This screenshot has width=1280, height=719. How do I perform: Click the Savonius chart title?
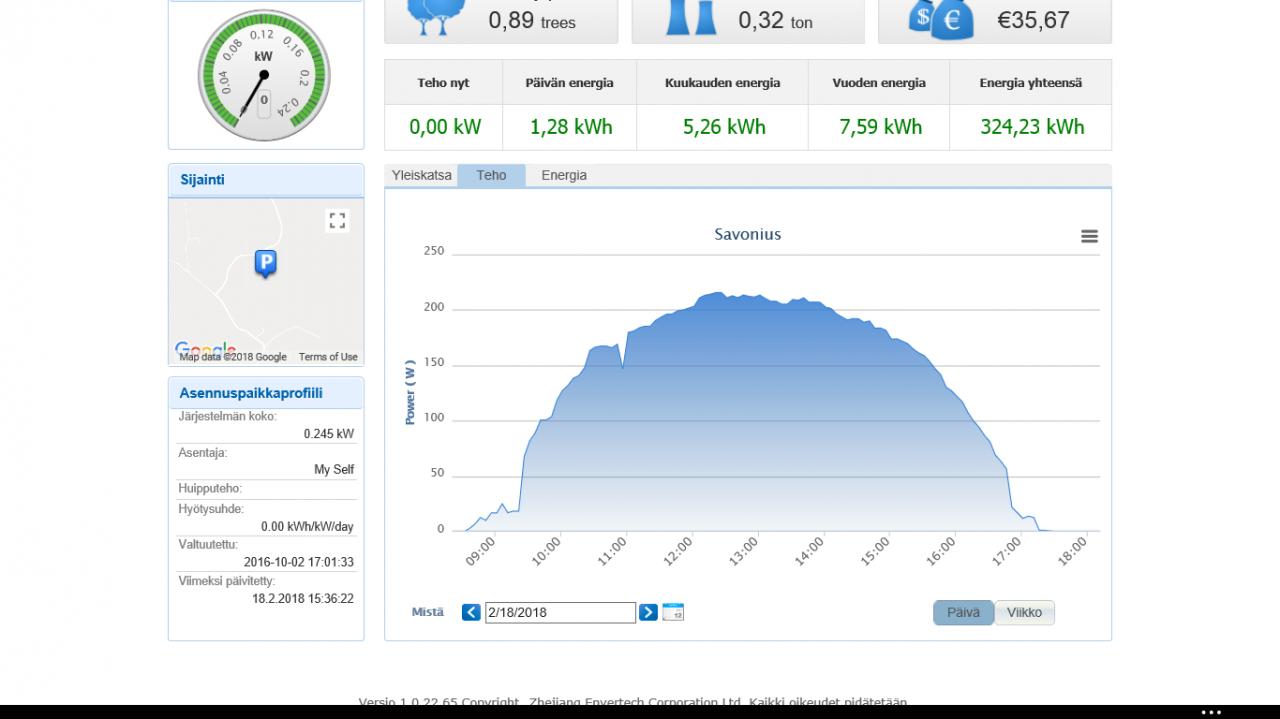[x=748, y=234]
